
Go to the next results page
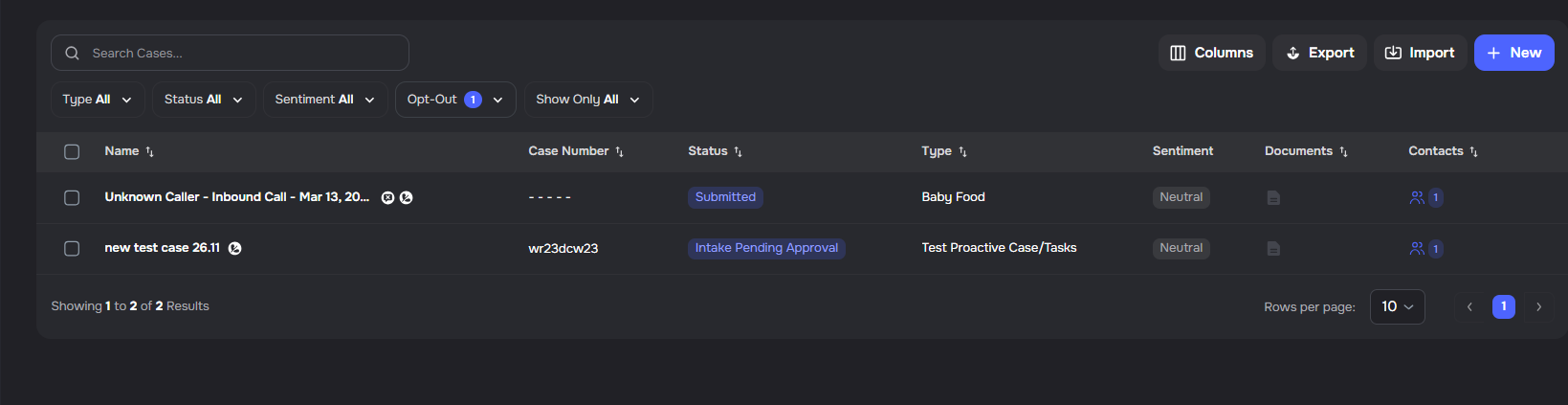pos(1538,307)
